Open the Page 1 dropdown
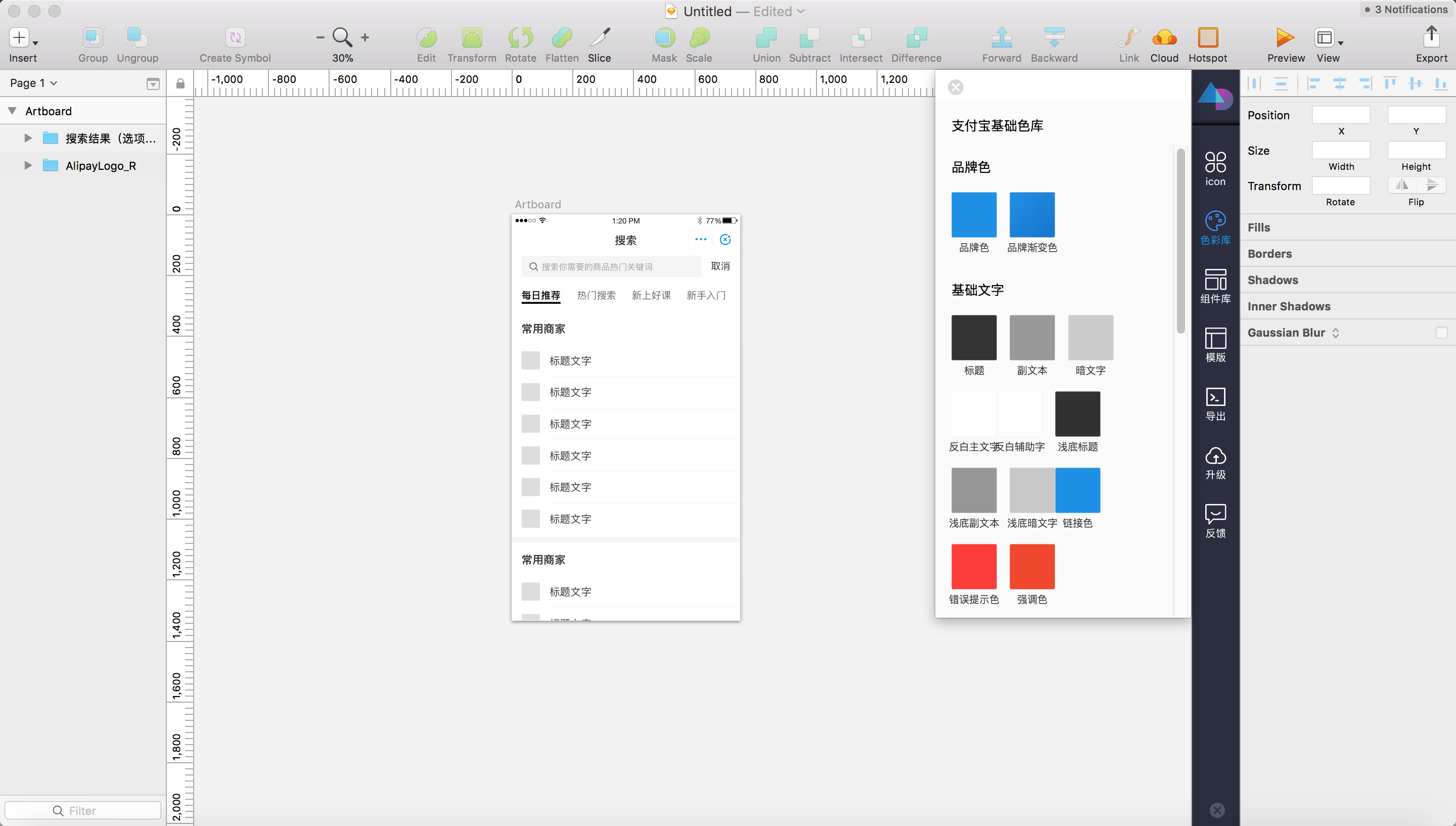Screen dimensions: 1456x826 pos(33,83)
